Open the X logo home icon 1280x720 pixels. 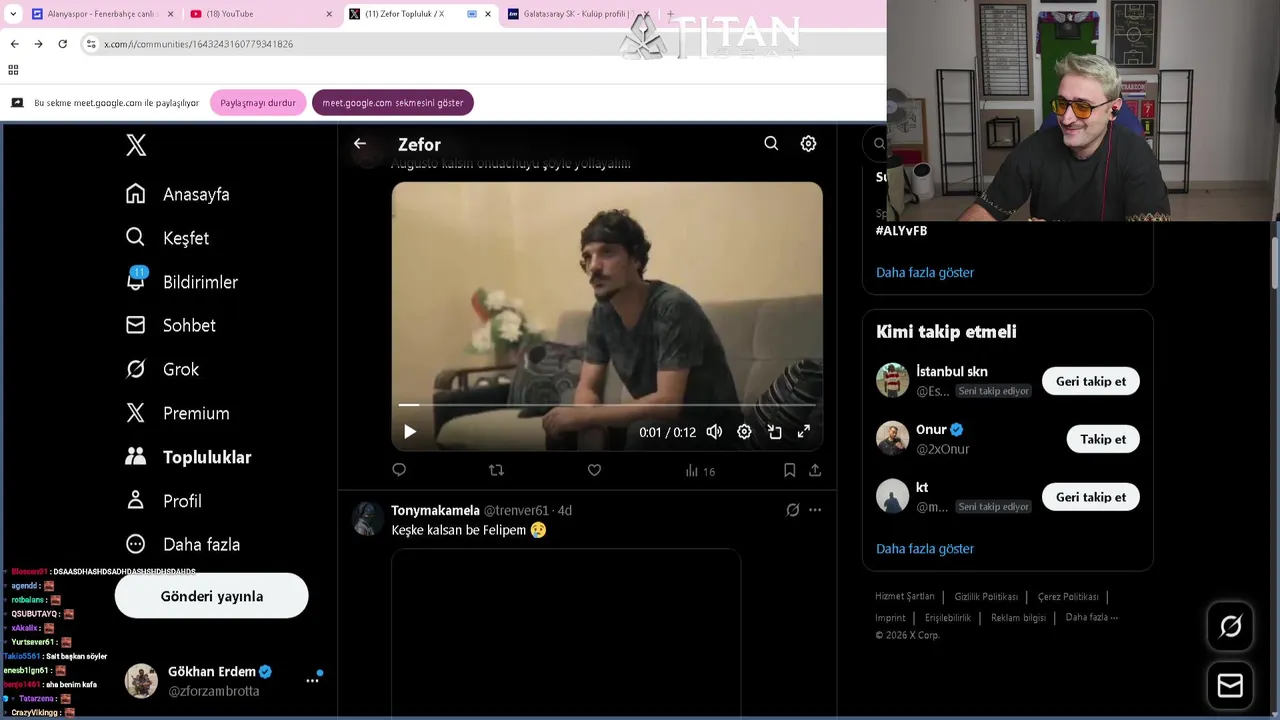point(136,145)
